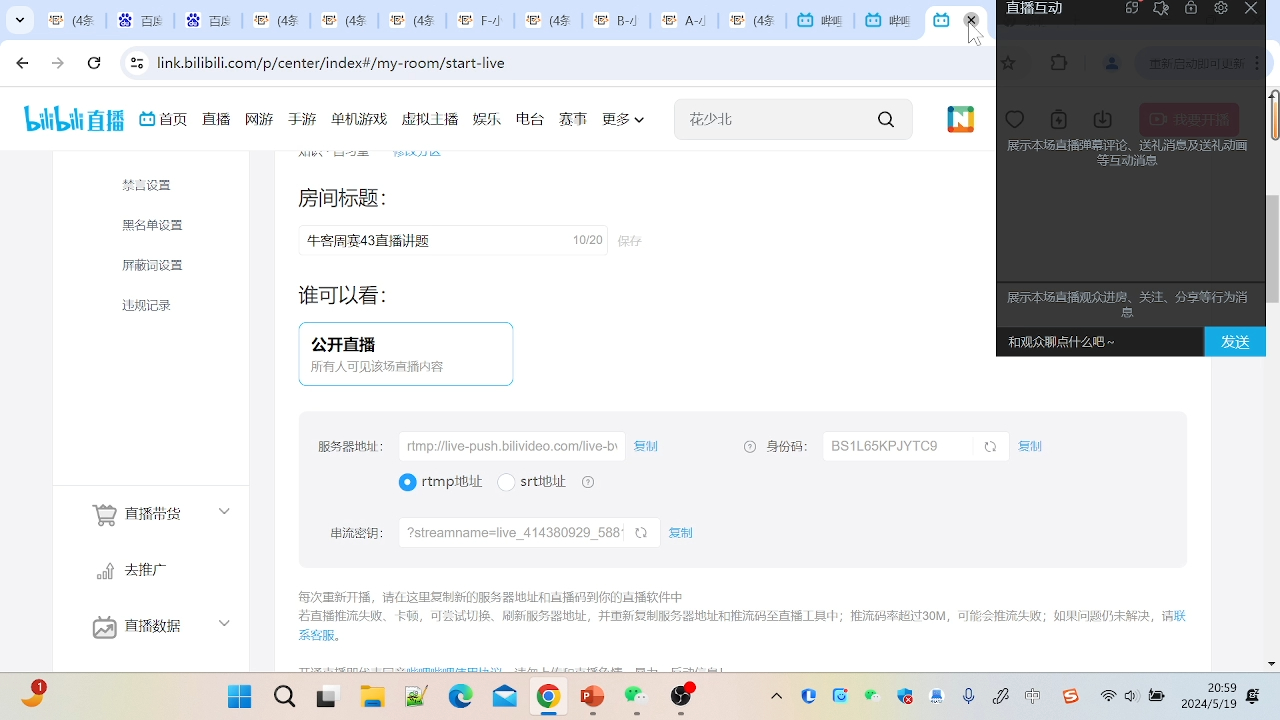1280x720 pixels.
Task: Open the 单机游戏 navigation item
Action: point(359,119)
